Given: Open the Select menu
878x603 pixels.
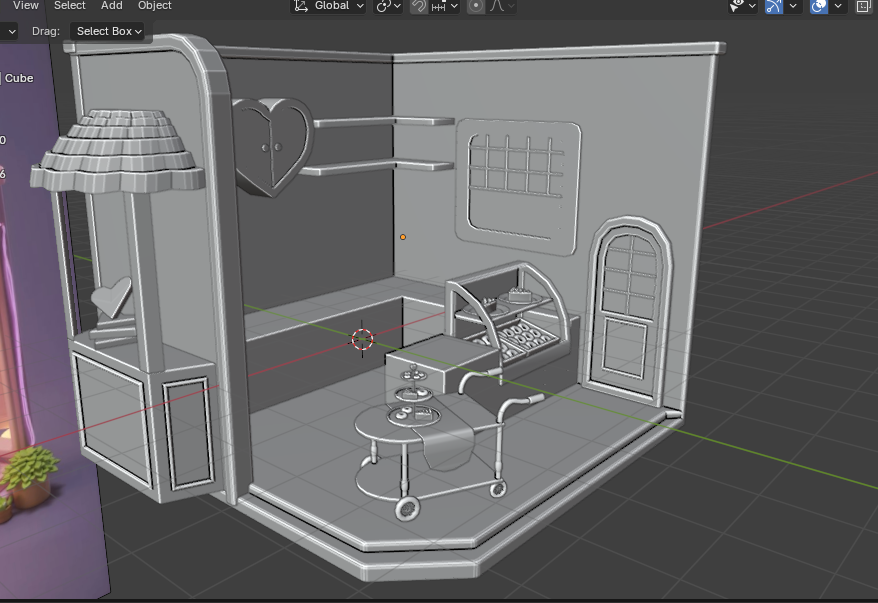Looking at the screenshot, I should pyautogui.click(x=69, y=6).
